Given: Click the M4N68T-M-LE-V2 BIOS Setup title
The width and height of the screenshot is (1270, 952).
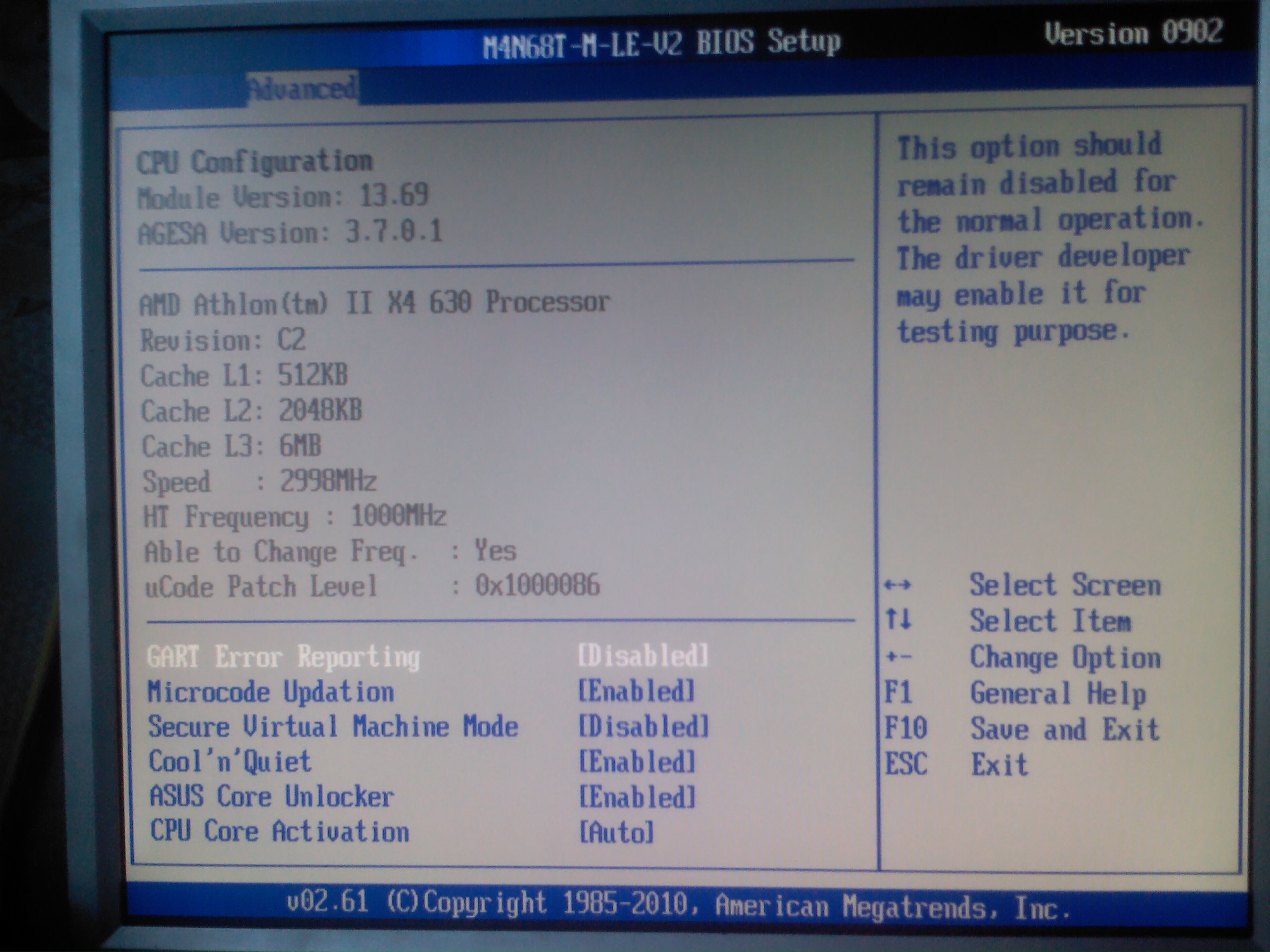Looking at the screenshot, I should tap(661, 44).
